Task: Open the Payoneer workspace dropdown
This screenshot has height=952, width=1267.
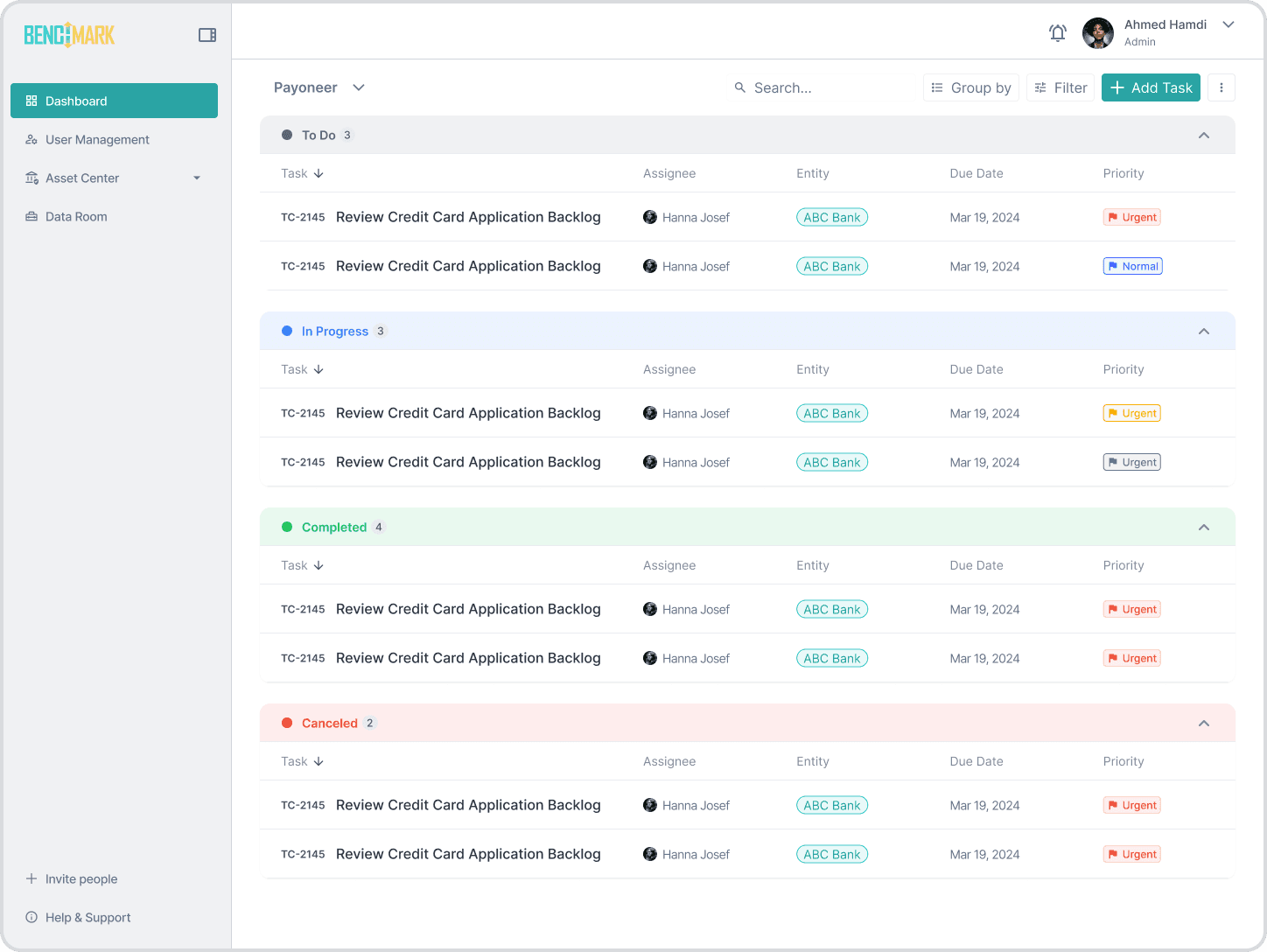Action: point(319,87)
